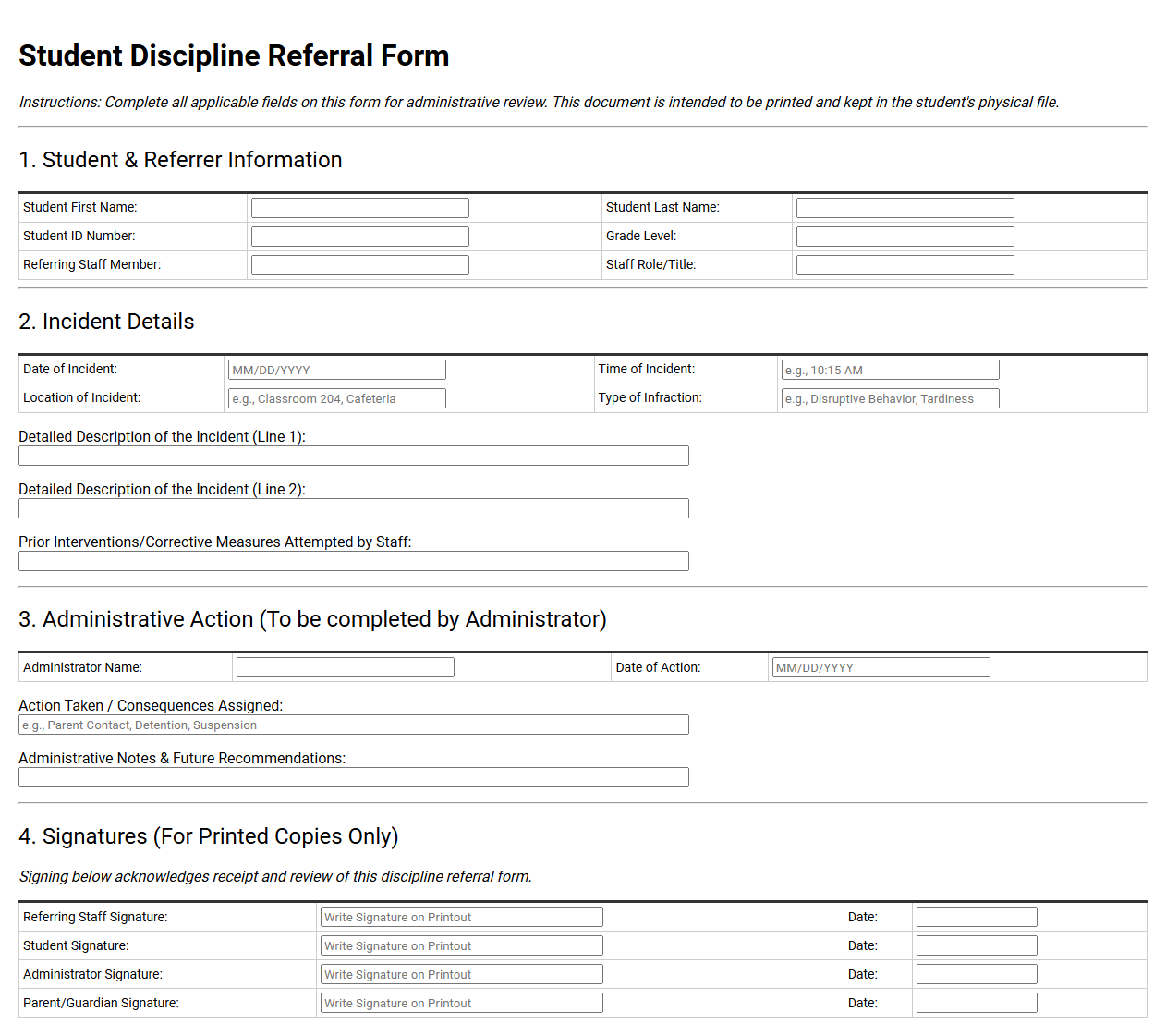Click the '3. Administrative Action' section heading
1166x1036 pixels.
(312, 619)
